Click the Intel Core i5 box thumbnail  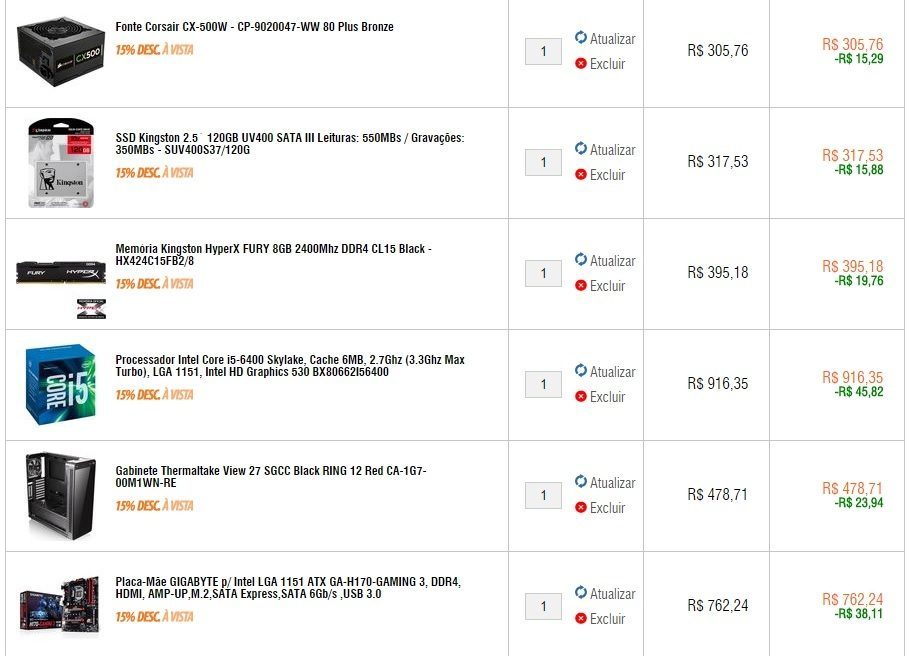pos(60,385)
